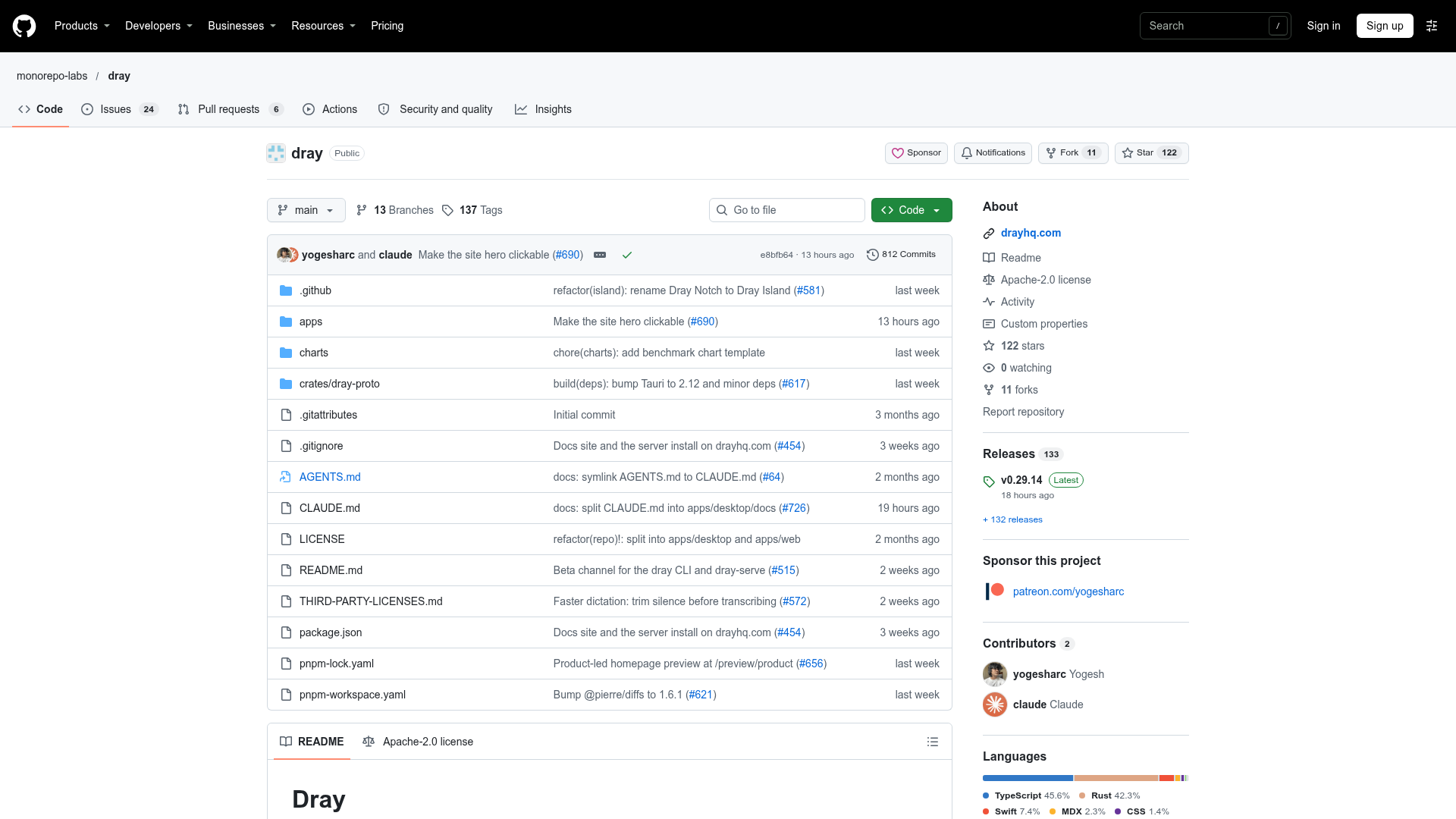Open the Products dropdown menu
Screen dimensions: 1456x819
tap(83, 26)
